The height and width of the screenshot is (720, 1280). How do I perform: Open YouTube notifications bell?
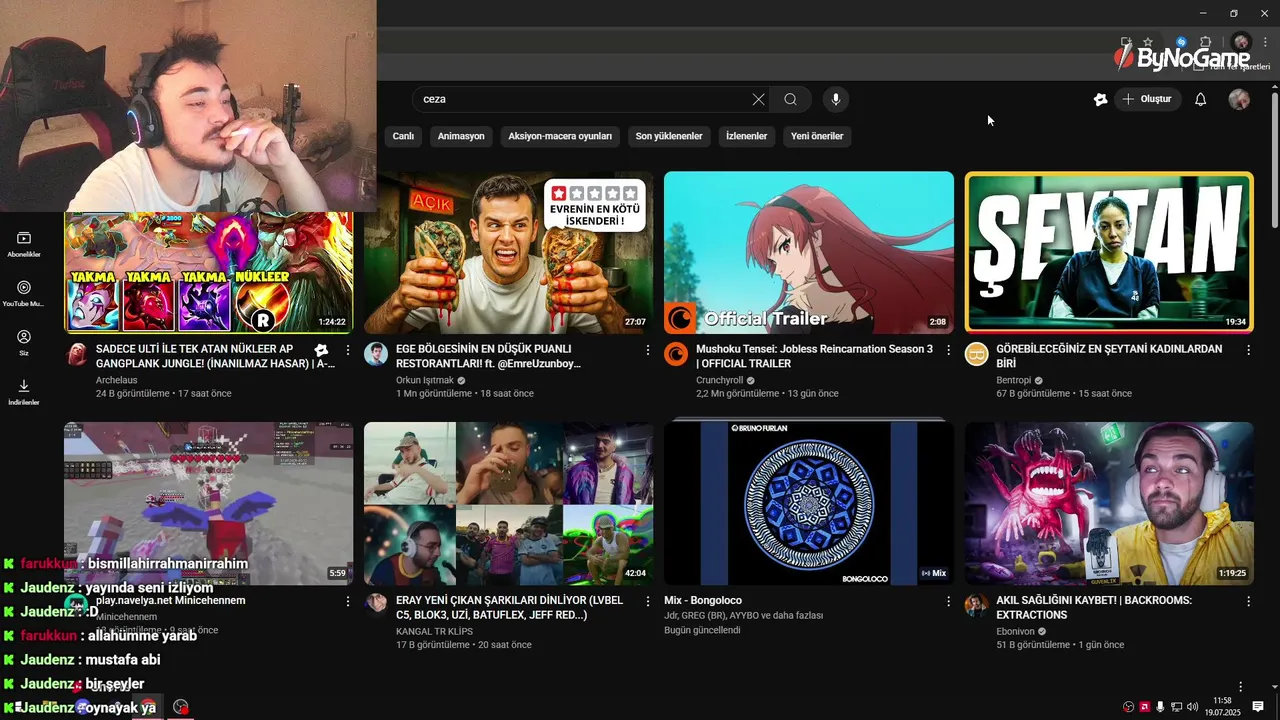[1201, 99]
